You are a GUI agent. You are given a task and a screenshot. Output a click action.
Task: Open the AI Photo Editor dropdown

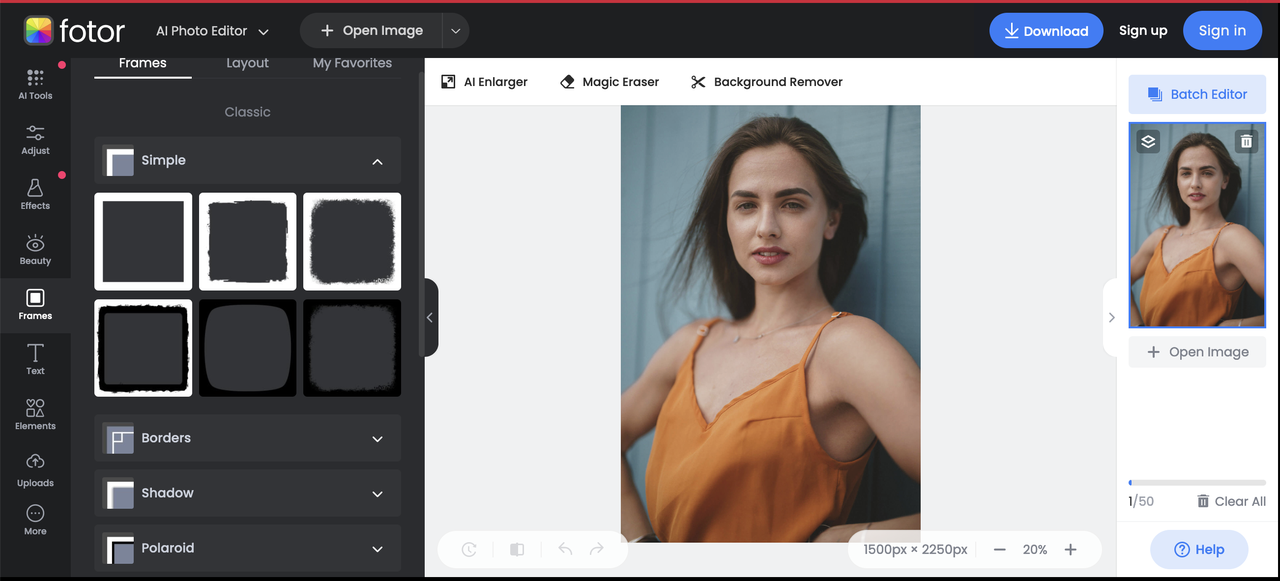(213, 31)
